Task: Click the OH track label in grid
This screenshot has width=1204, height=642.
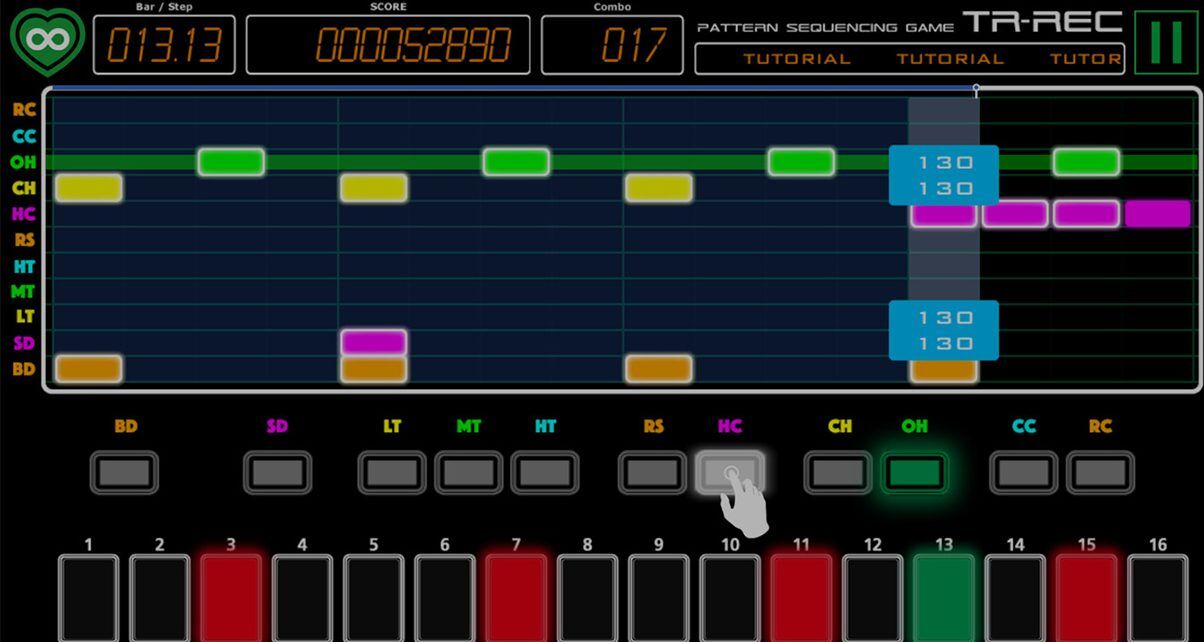Action: point(24,162)
